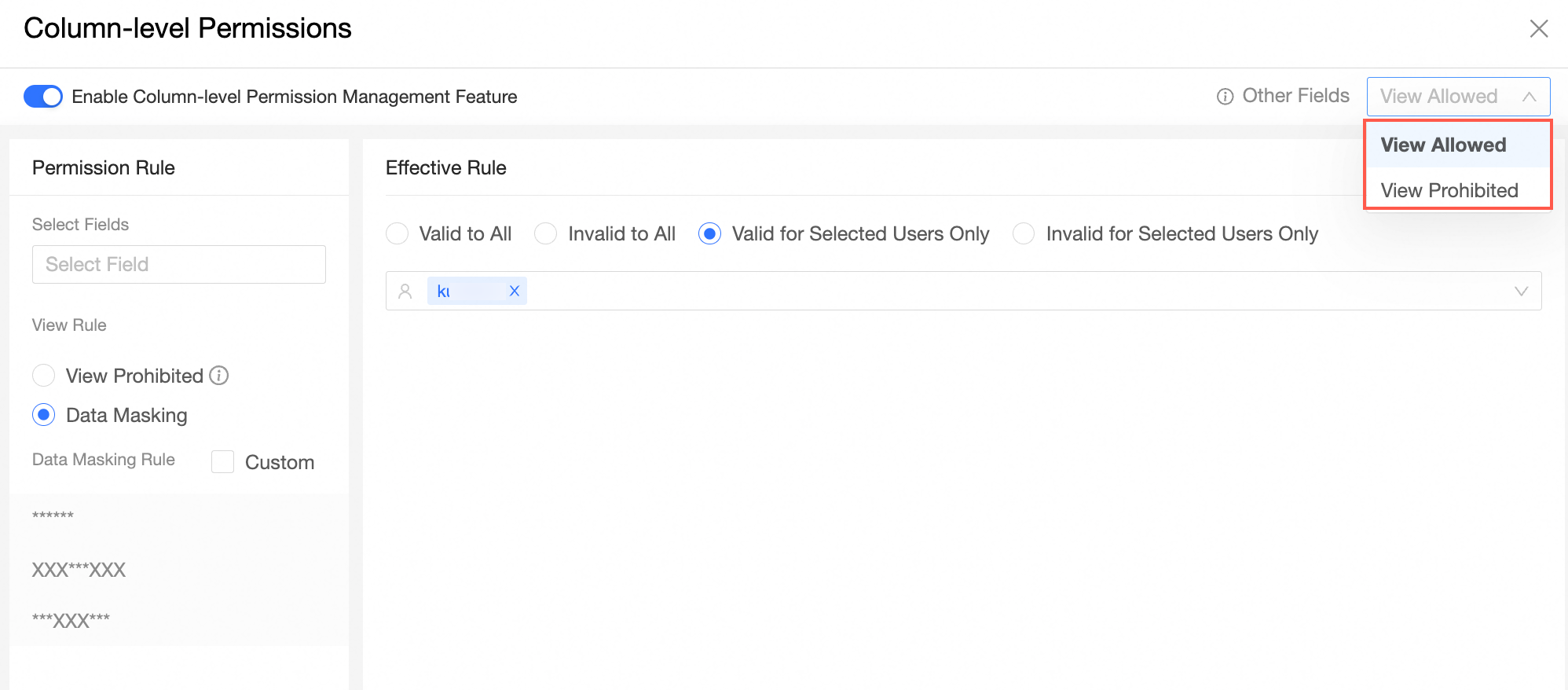
Task: Pick View Prohibited from dropdown list
Action: [x=1449, y=190]
